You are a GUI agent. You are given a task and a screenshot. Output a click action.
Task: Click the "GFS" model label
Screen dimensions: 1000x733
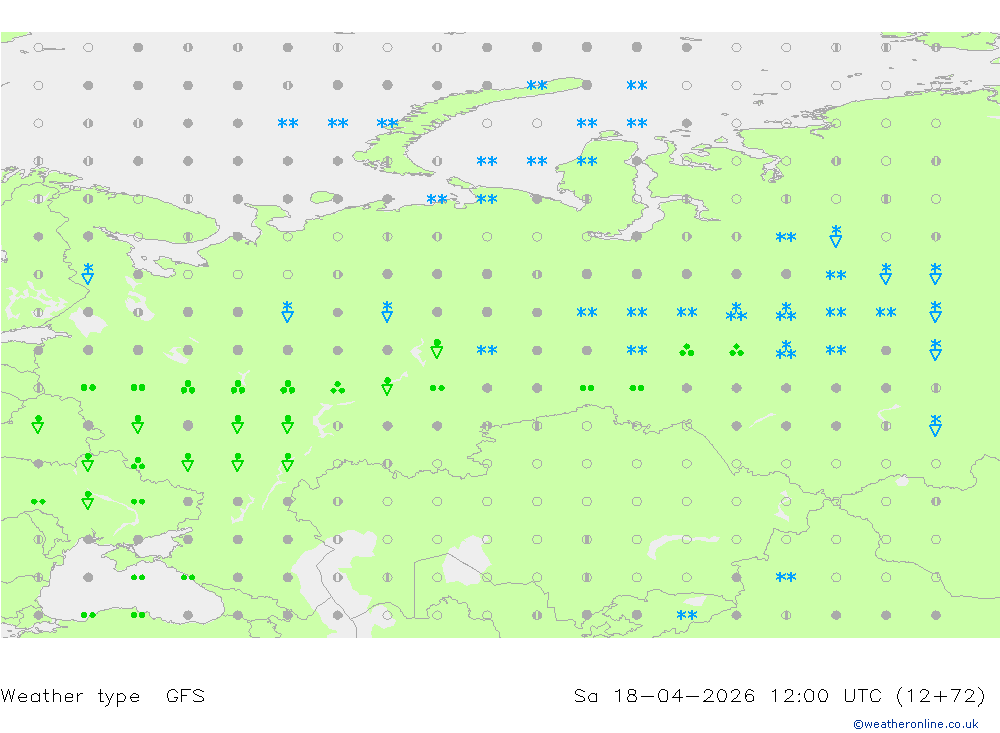[186, 695]
